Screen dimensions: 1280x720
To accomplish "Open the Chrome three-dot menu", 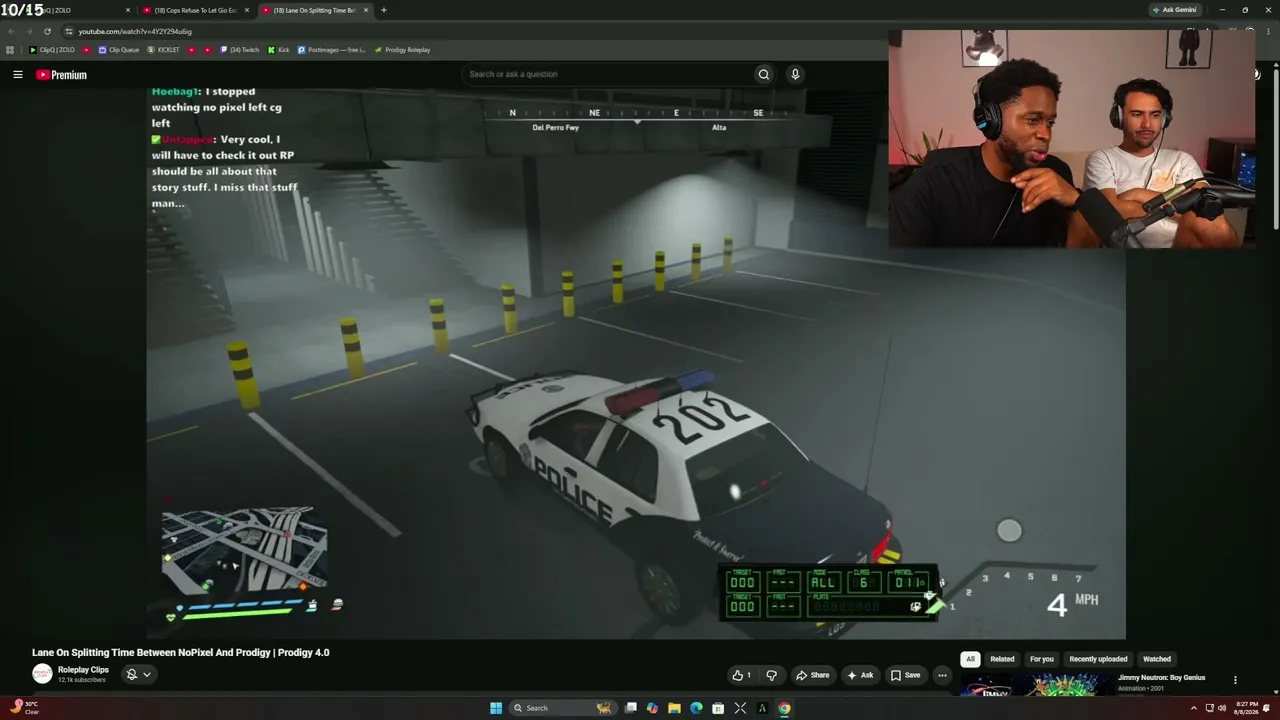I will click(x=1270, y=31).
